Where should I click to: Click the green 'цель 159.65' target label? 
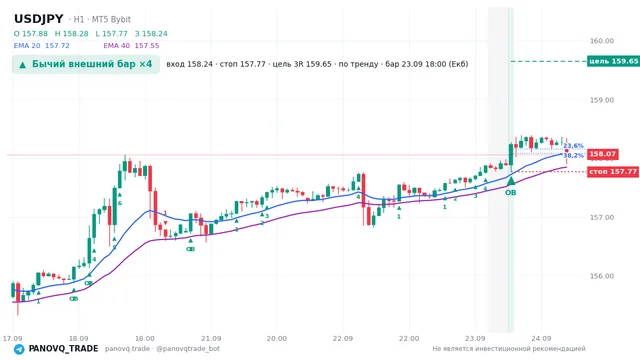(x=613, y=61)
